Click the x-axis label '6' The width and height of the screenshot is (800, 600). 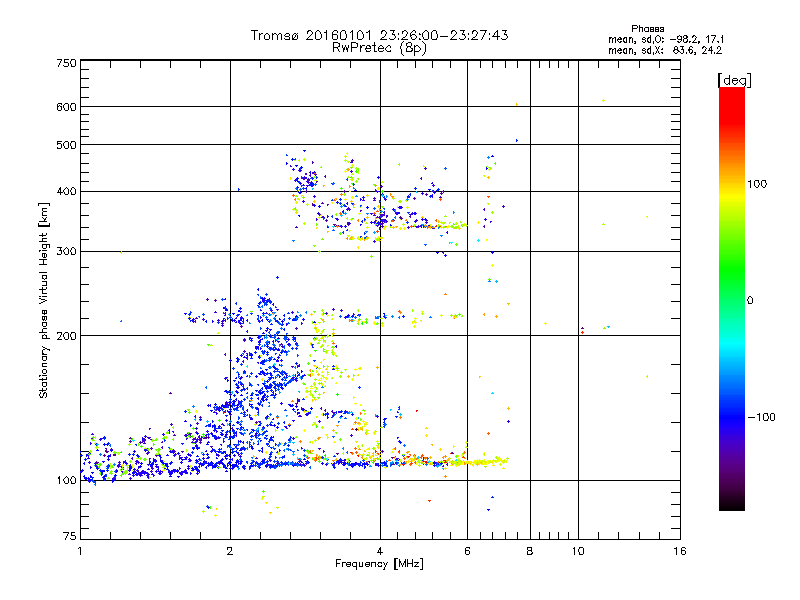(467, 551)
